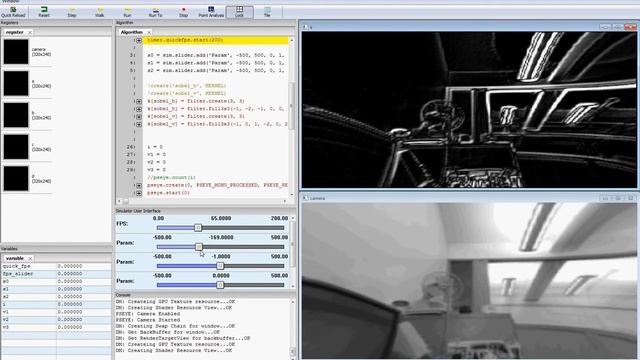640x360 pixels.
Task: Click code line 'v1 = 0'
Action: 156,155
